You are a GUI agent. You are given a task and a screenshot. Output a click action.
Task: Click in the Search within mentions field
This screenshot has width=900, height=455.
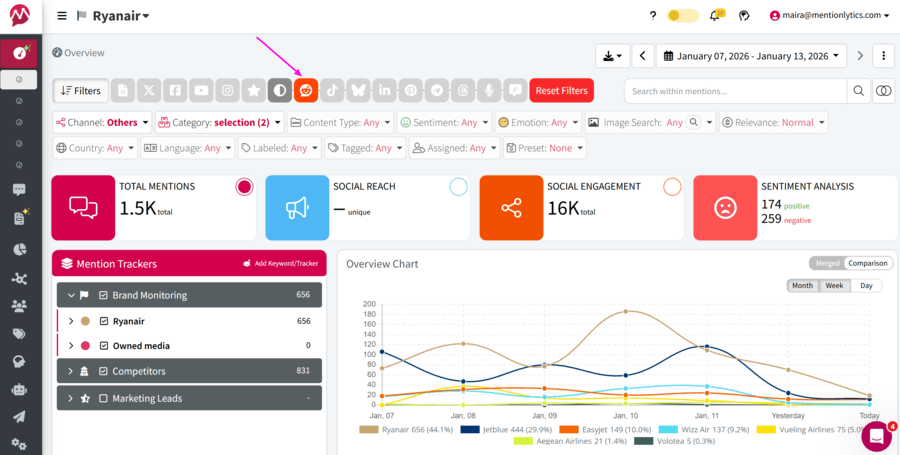point(736,91)
